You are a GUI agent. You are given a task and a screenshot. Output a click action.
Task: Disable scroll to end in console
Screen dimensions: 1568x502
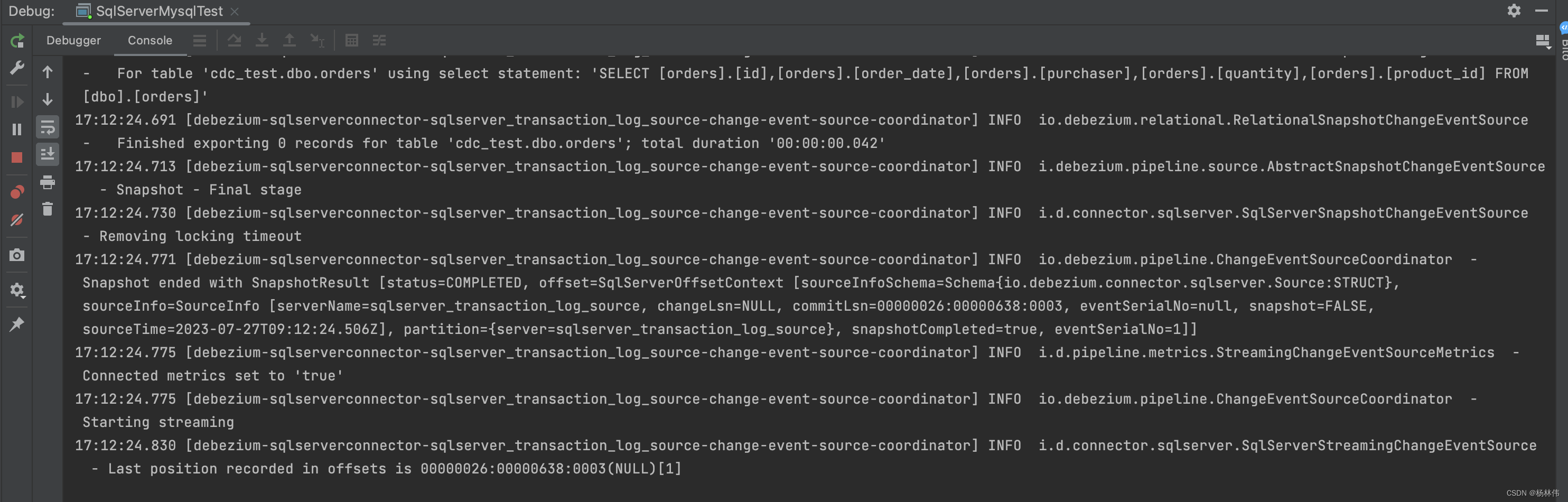[x=48, y=154]
